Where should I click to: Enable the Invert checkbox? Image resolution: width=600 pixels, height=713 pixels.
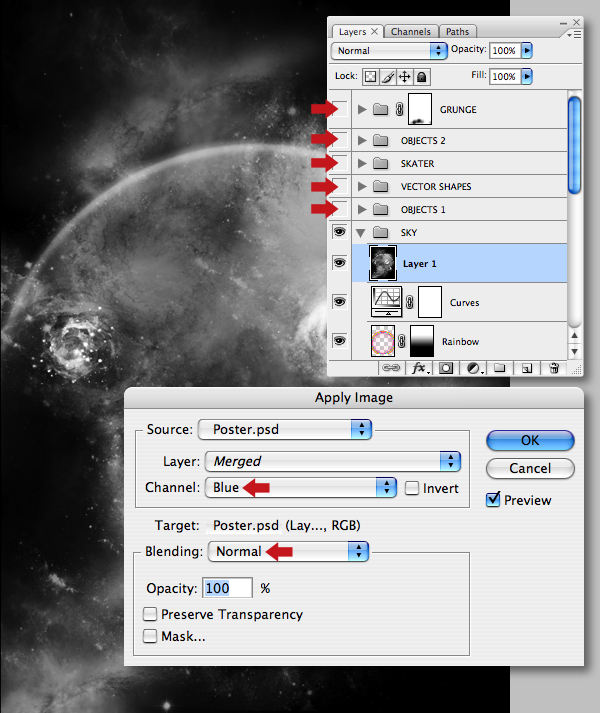pyautogui.click(x=412, y=488)
